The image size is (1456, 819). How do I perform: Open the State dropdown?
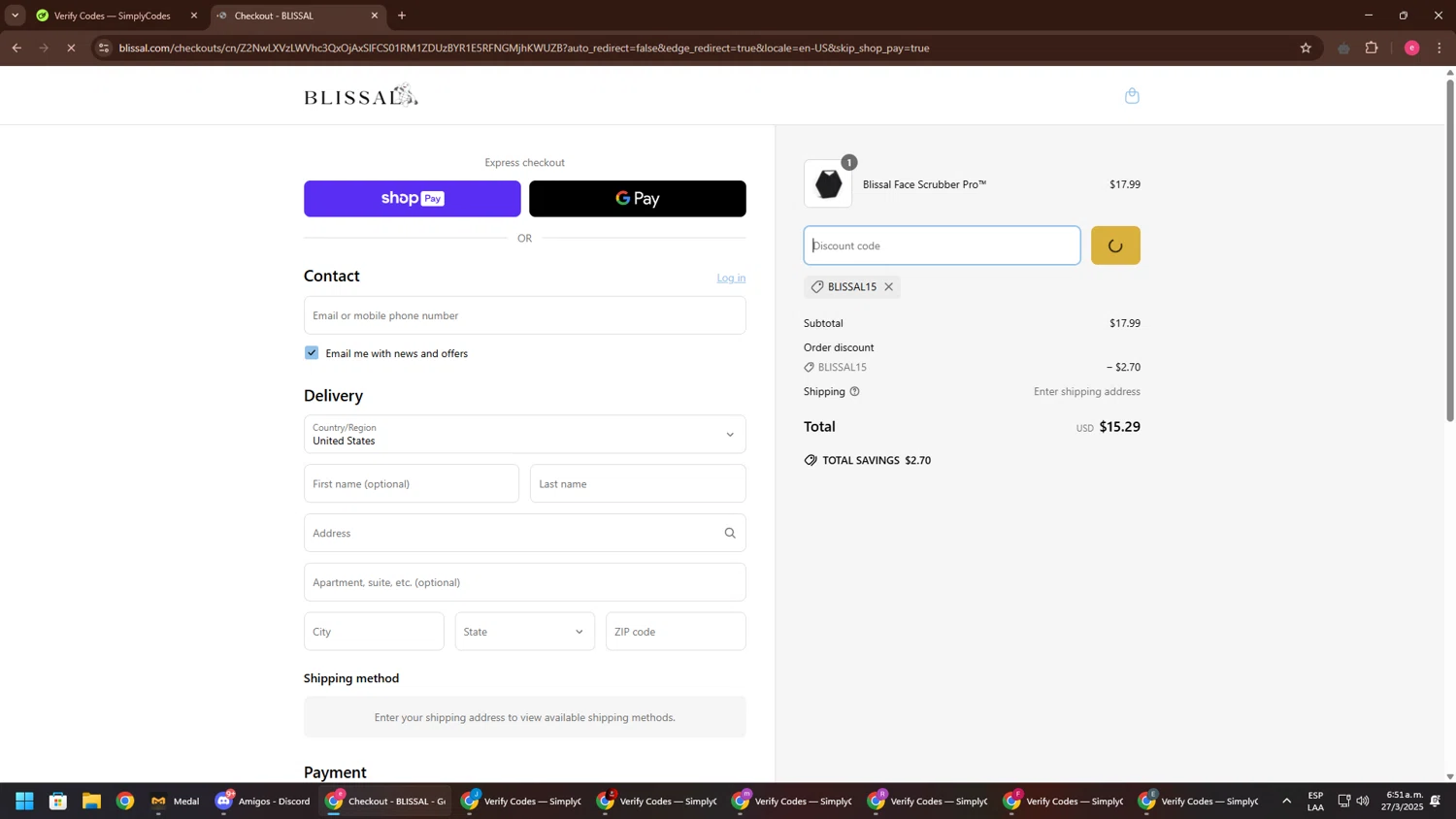[524, 632]
